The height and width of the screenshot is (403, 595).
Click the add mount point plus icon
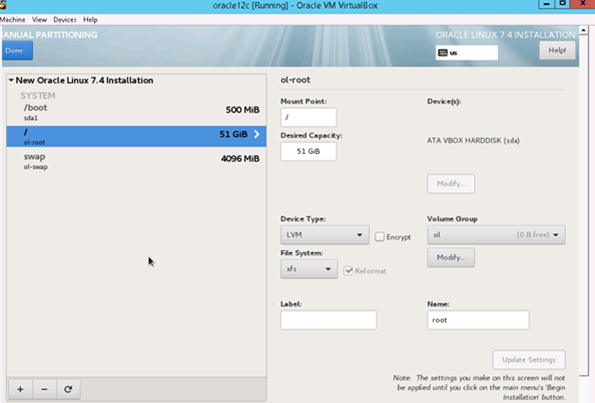click(x=20, y=389)
